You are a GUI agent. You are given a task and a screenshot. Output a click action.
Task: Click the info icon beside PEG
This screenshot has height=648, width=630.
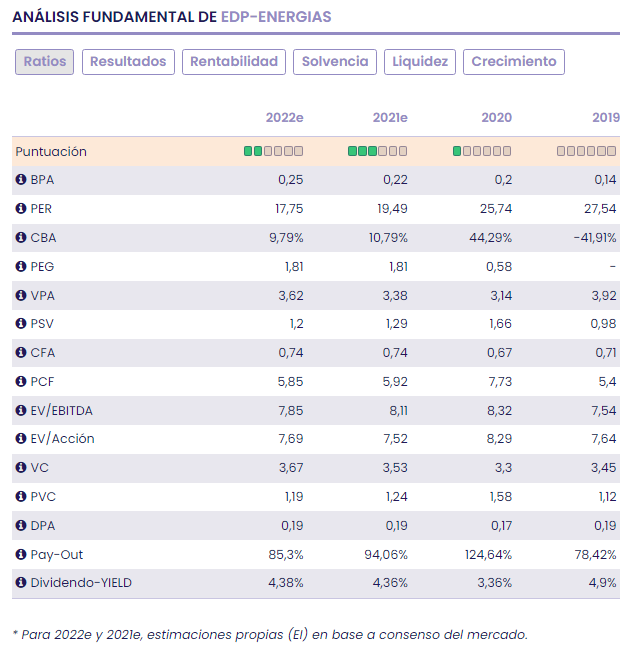(20, 266)
